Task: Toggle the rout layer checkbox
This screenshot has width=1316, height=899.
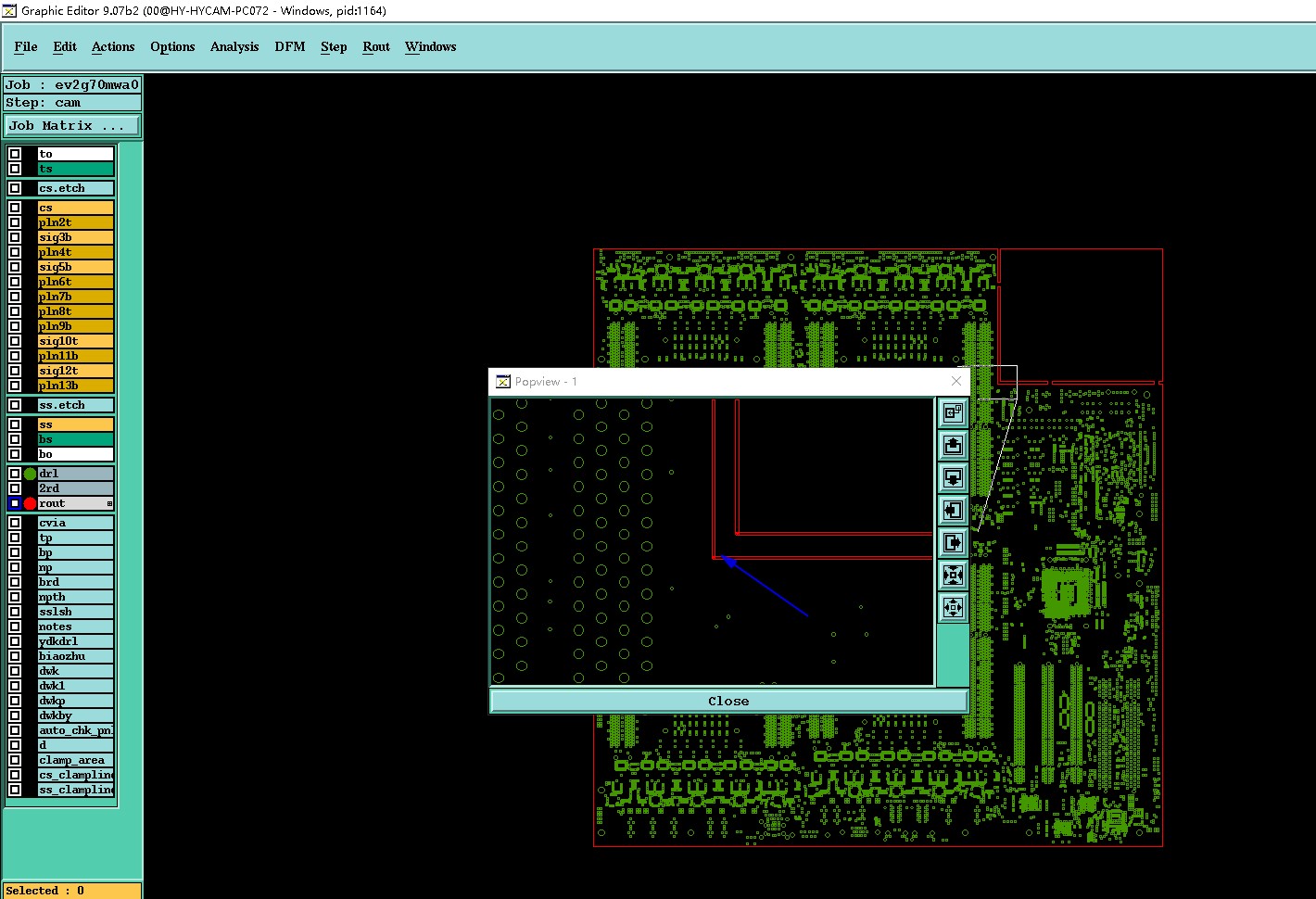Action: (15, 503)
